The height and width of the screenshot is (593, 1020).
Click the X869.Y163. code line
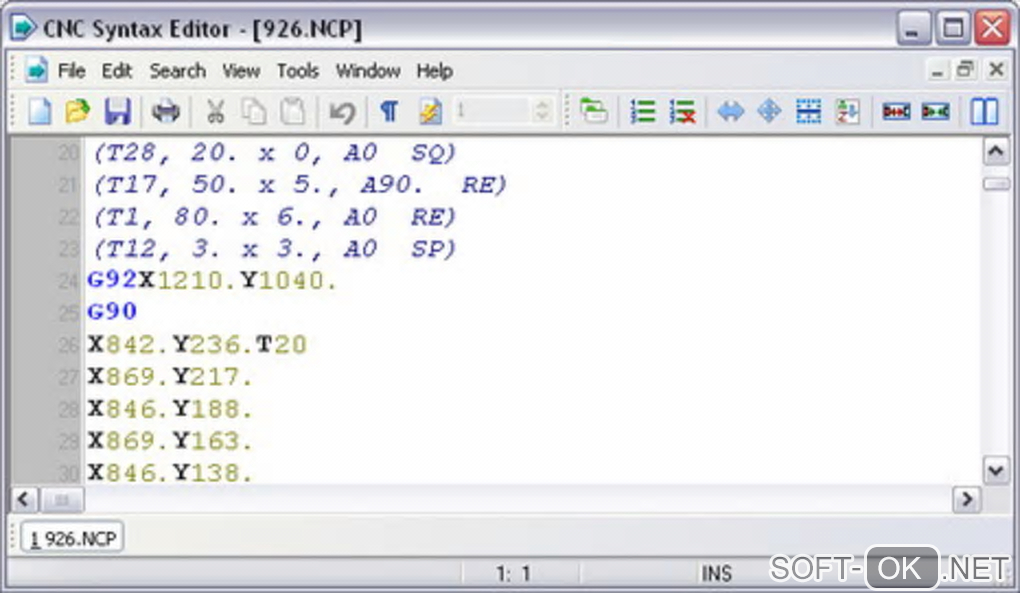[x=170, y=441]
